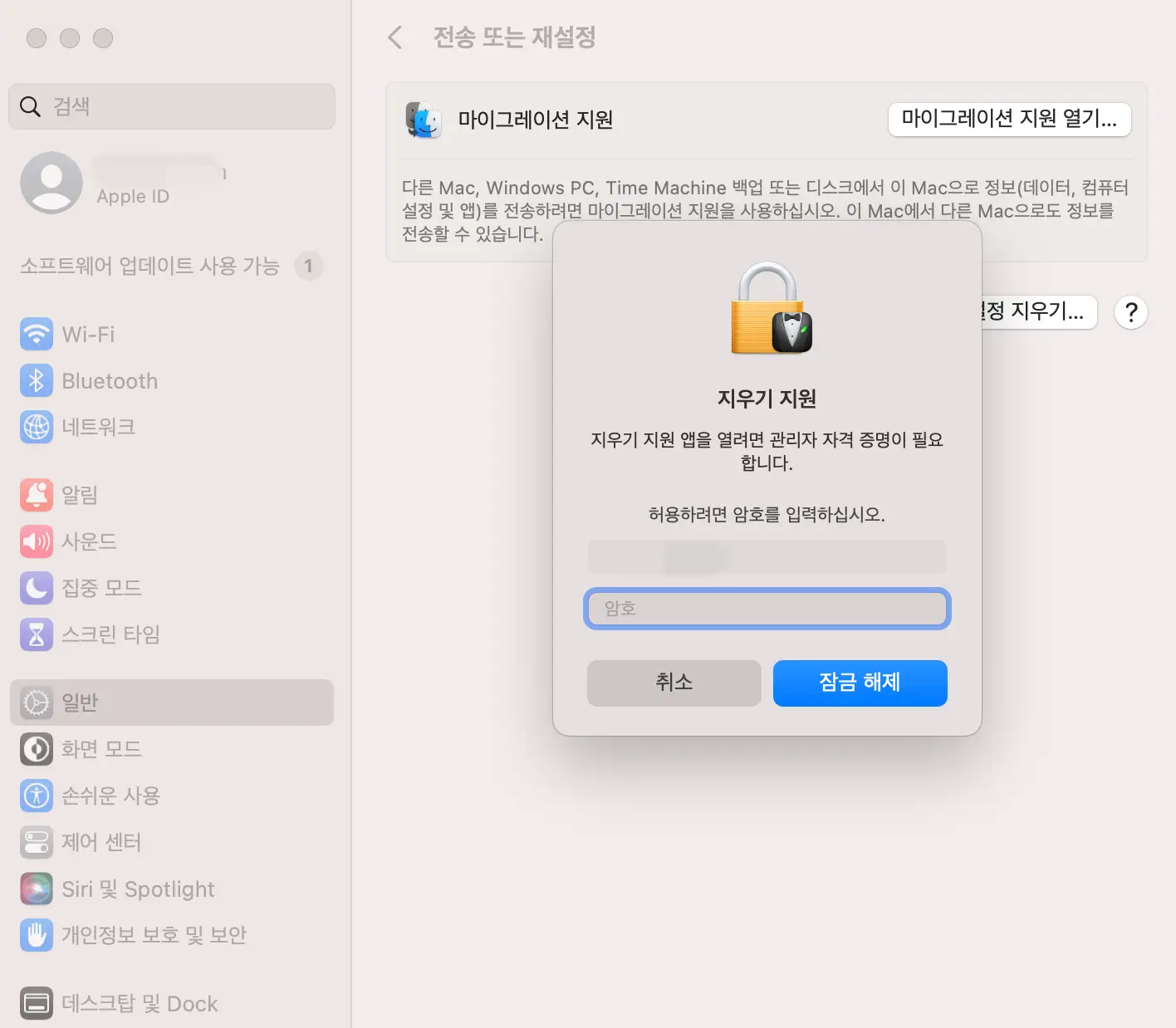Open 네트워크 settings
This screenshot has height=1028, width=1176.
coord(99,427)
